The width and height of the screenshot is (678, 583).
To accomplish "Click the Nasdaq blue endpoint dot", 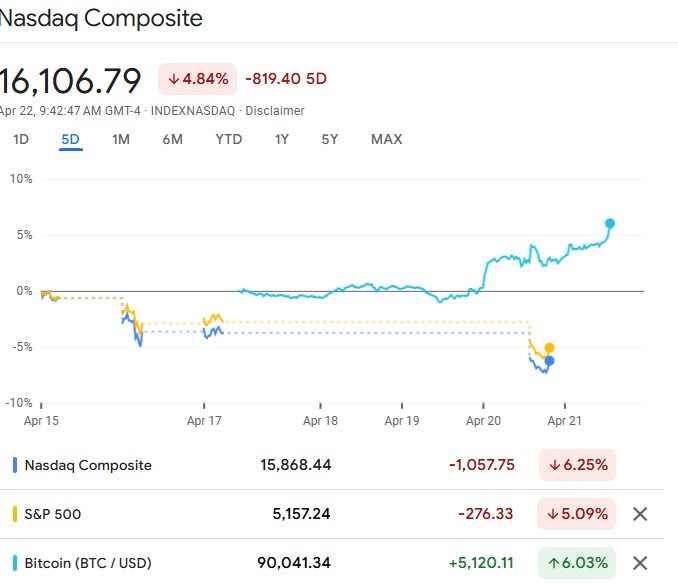I will click(549, 361).
